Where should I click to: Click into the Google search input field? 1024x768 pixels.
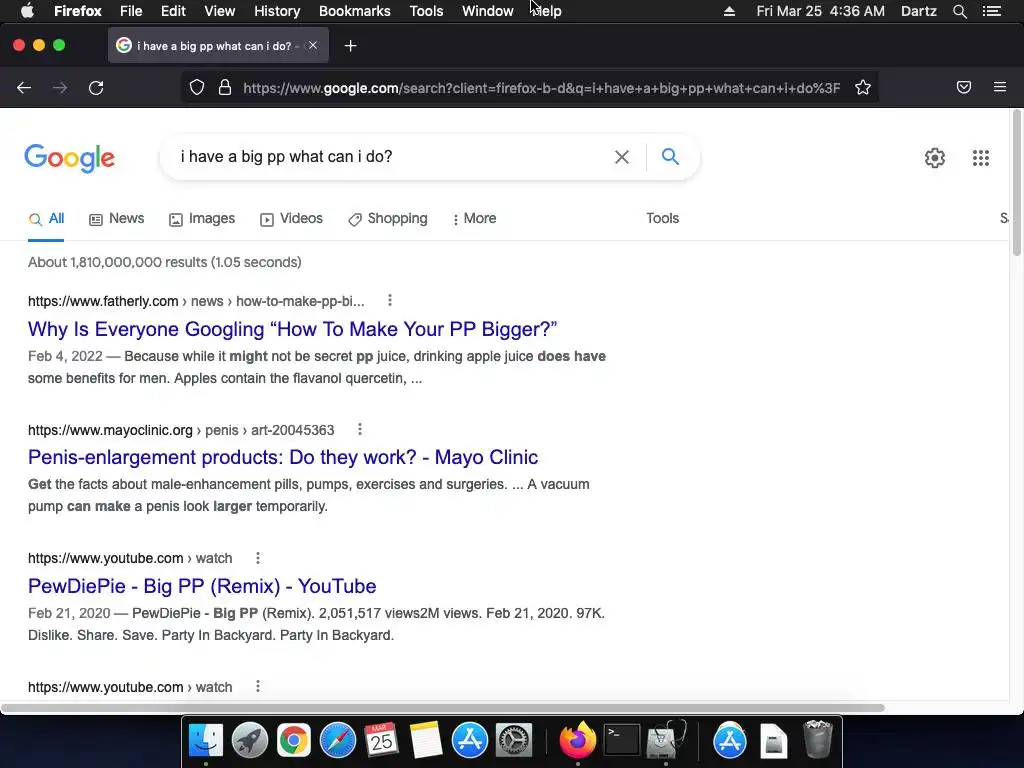[x=392, y=157]
